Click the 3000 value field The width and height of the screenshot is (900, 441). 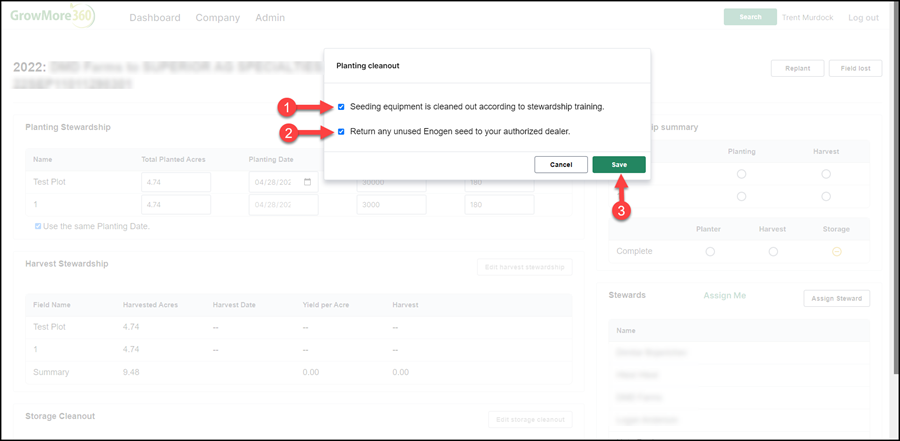391,204
